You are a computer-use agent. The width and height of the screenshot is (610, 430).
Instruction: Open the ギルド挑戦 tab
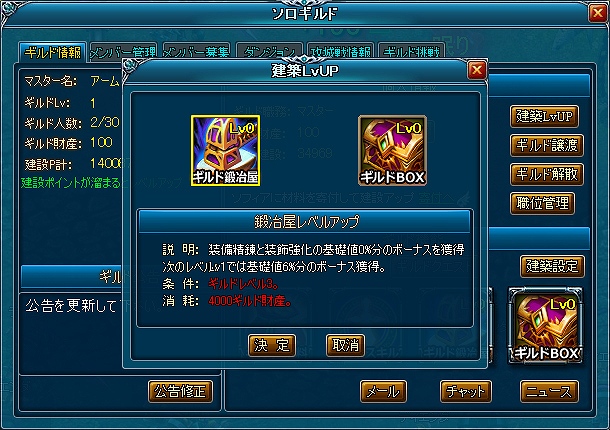[x=411, y=52]
